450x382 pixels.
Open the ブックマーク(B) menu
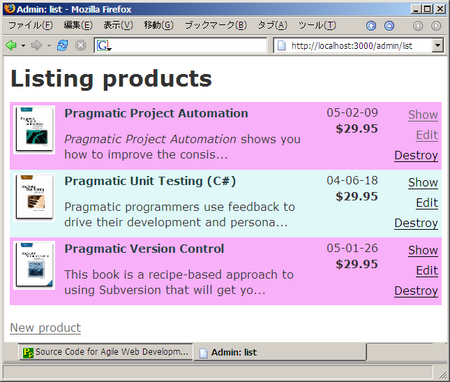216,25
